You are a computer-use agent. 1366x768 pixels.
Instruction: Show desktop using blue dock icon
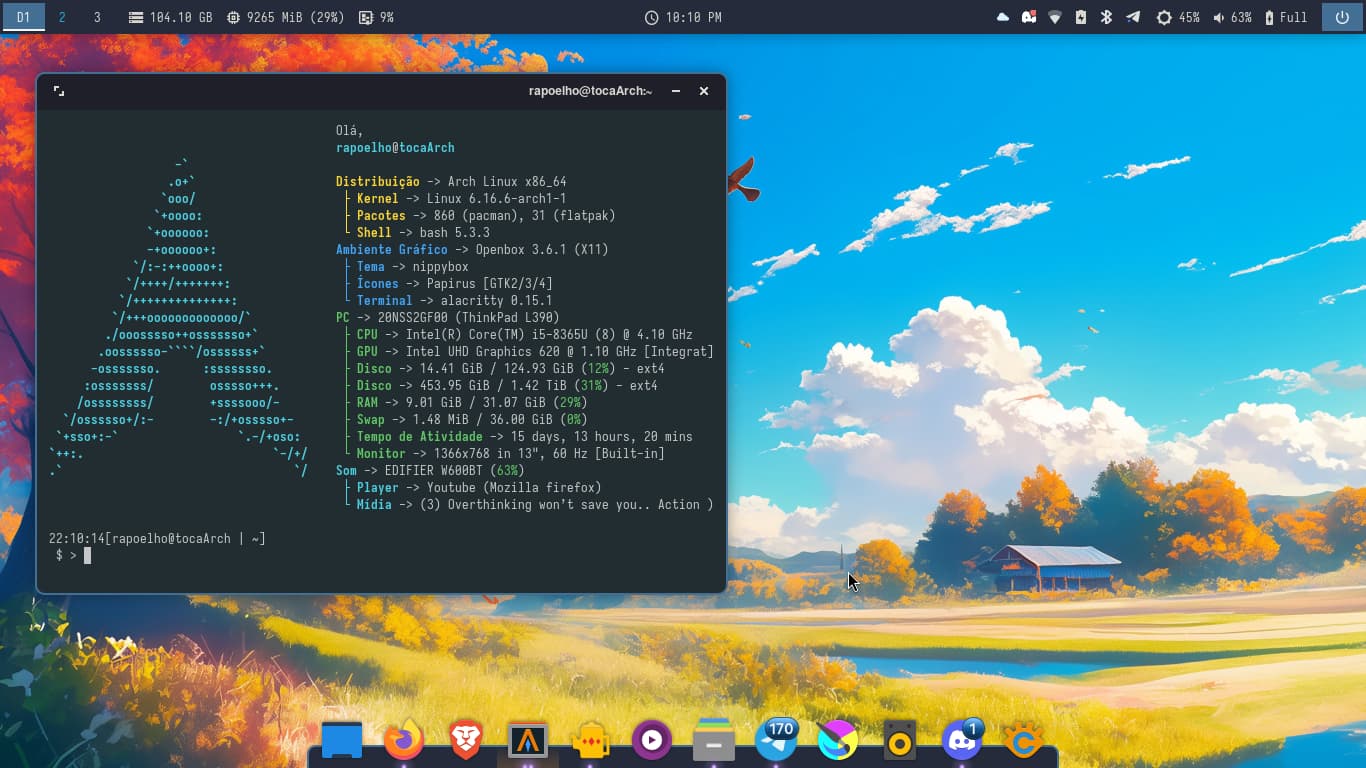(x=342, y=741)
